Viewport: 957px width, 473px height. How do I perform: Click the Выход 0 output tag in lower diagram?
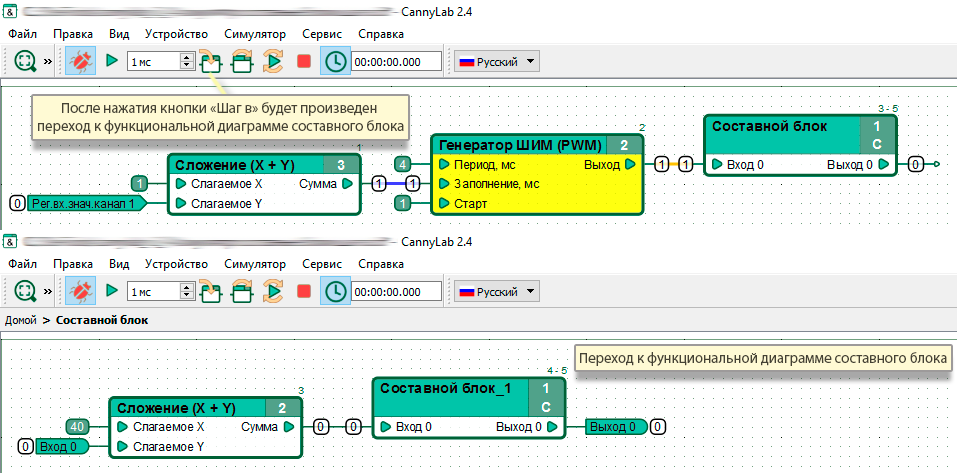coord(616,427)
